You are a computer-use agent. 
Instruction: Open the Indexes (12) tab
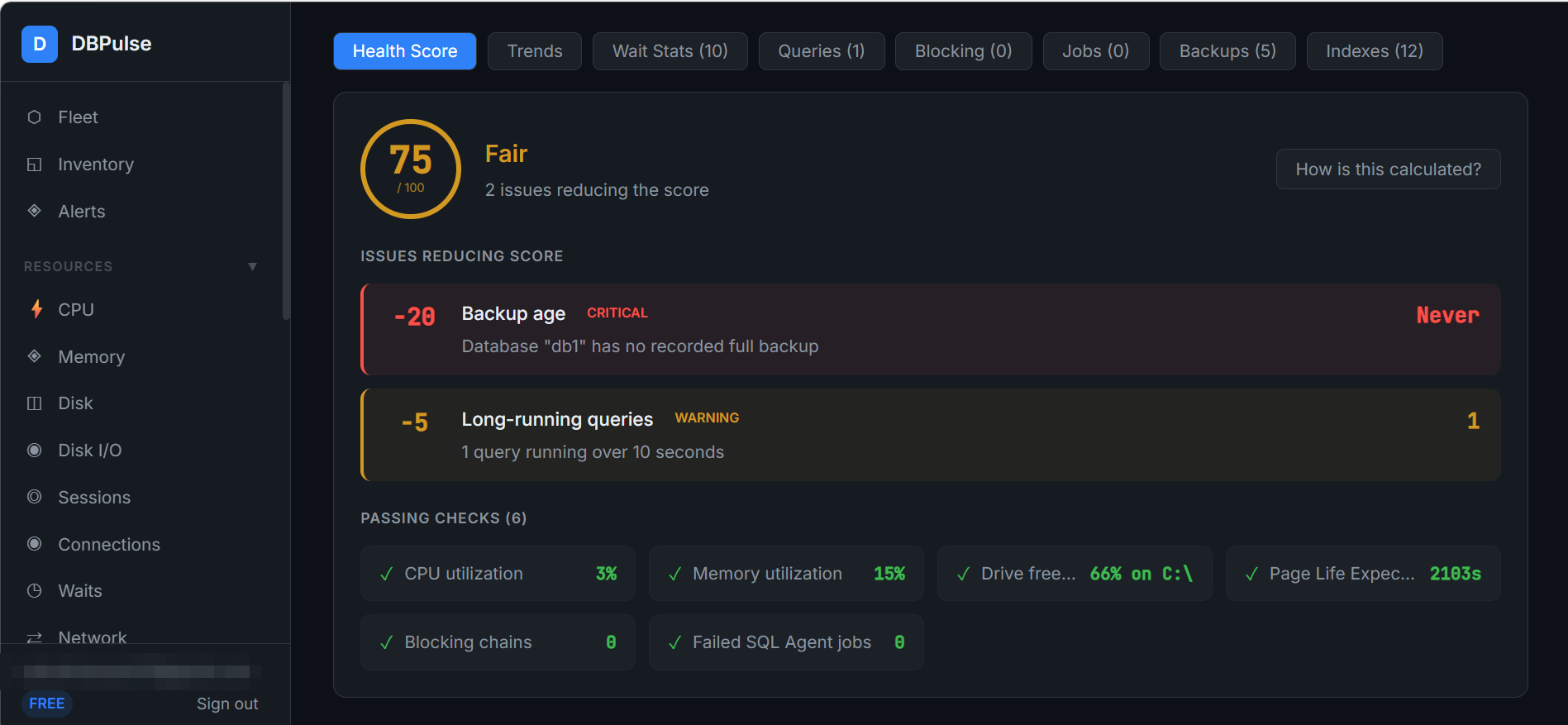coord(1375,51)
